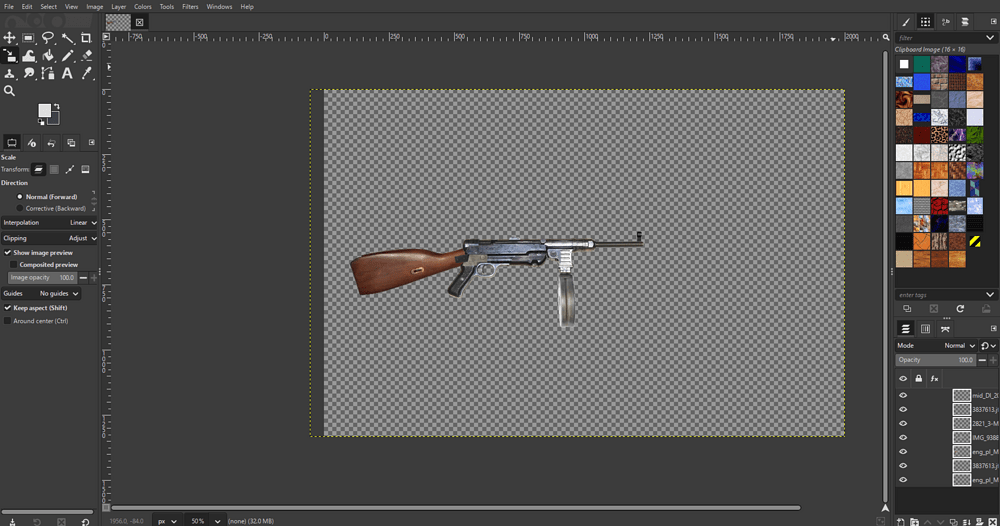
Task: Select the Free Select lasso tool
Action: click(x=48, y=38)
